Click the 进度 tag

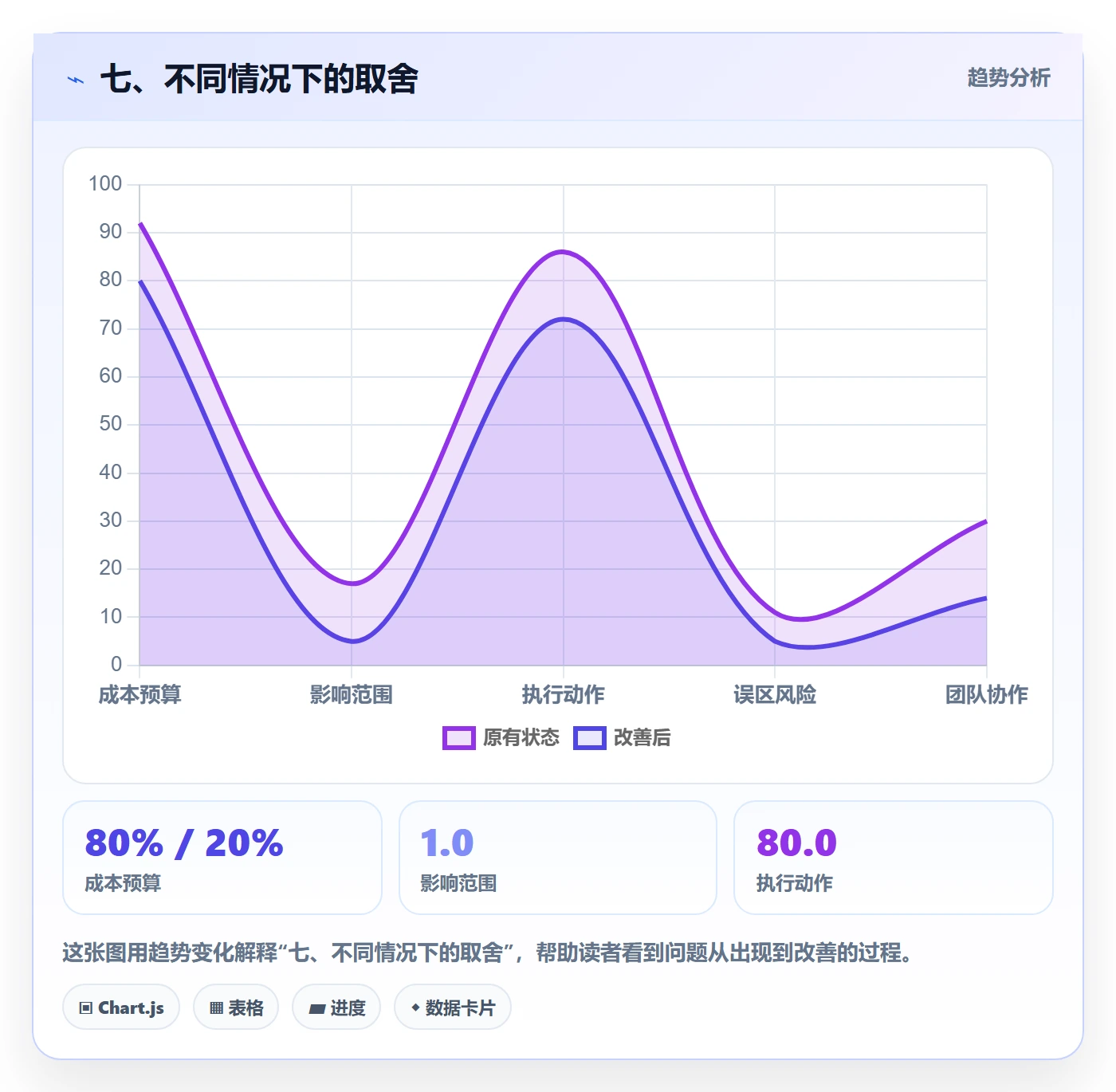click(336, 1008)
